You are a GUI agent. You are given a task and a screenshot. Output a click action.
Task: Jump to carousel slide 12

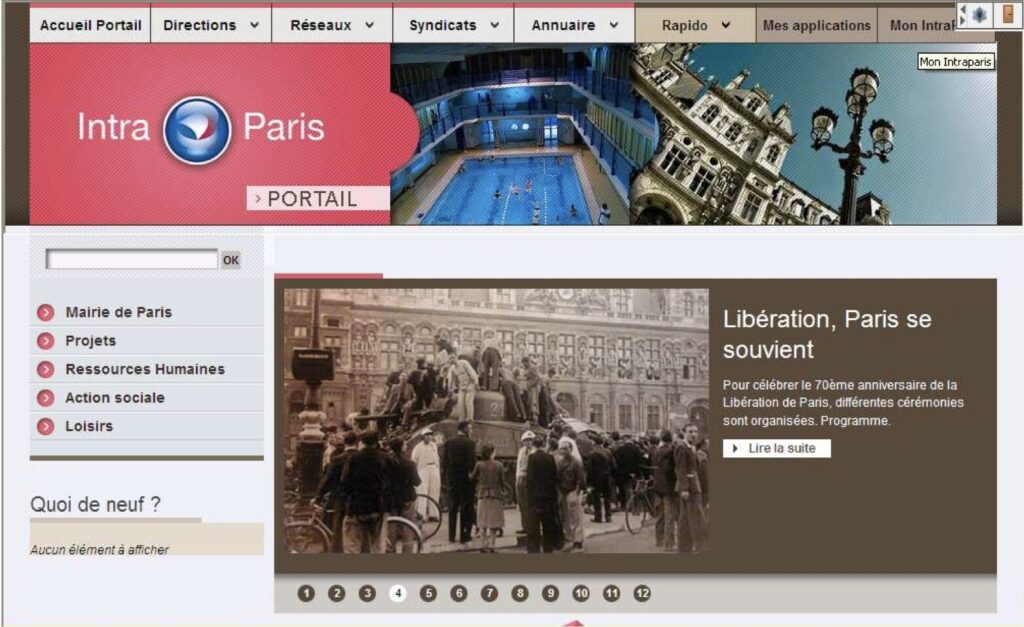pyautogui.click(x=642, y=593)
